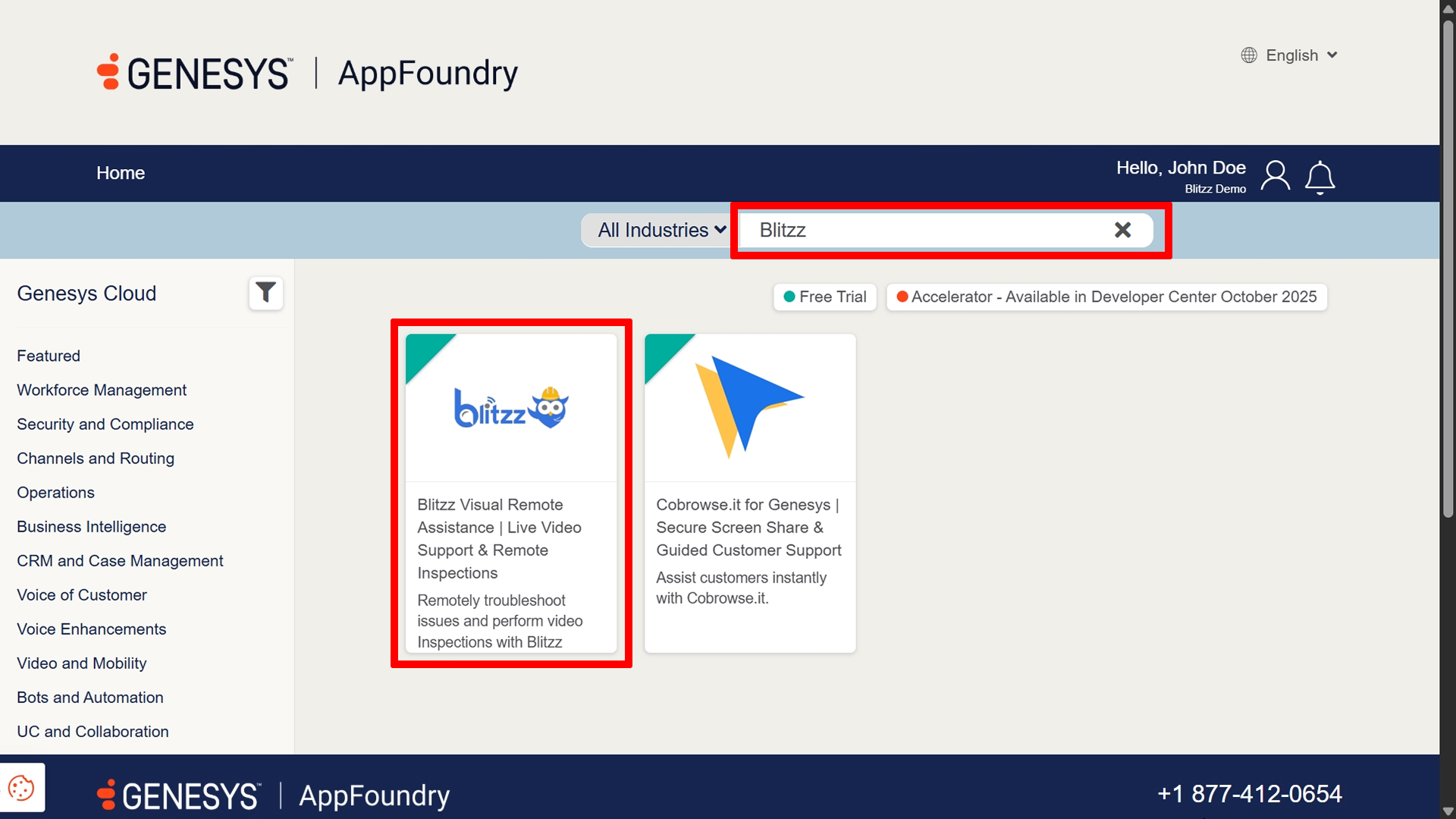Open the cookie preferences icon

pos(22,788)
